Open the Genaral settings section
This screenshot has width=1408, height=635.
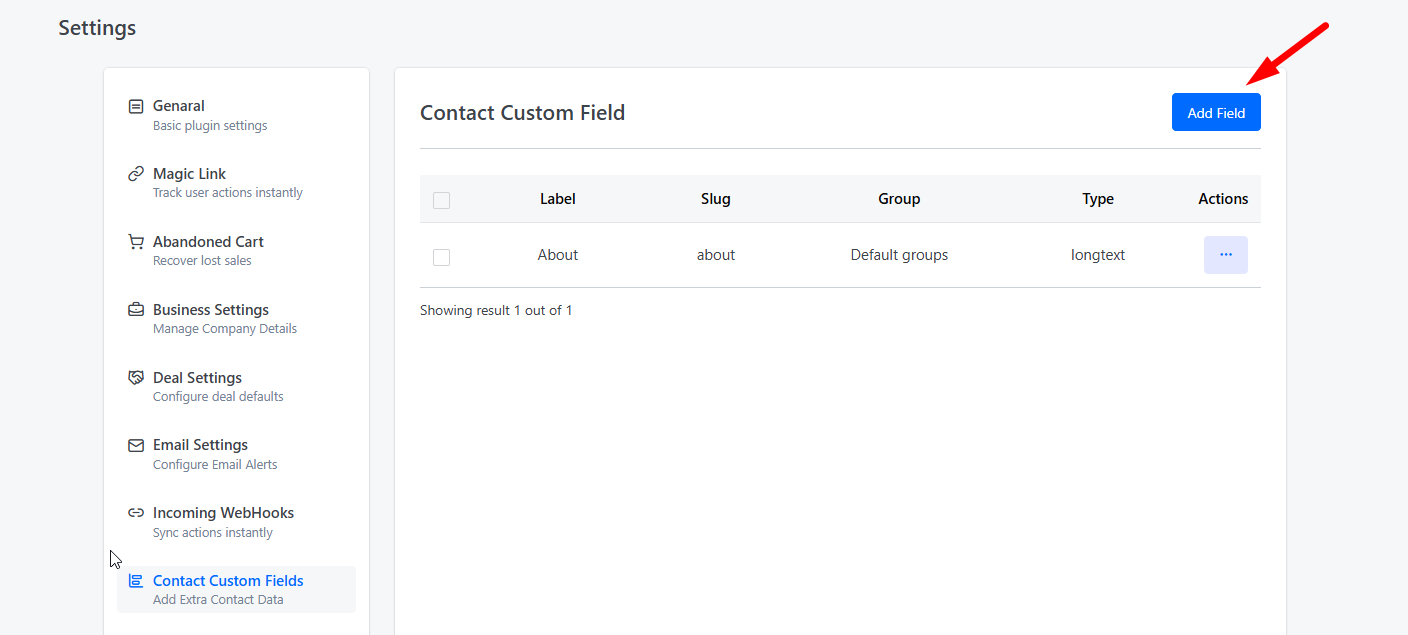(x=236, y=115)
